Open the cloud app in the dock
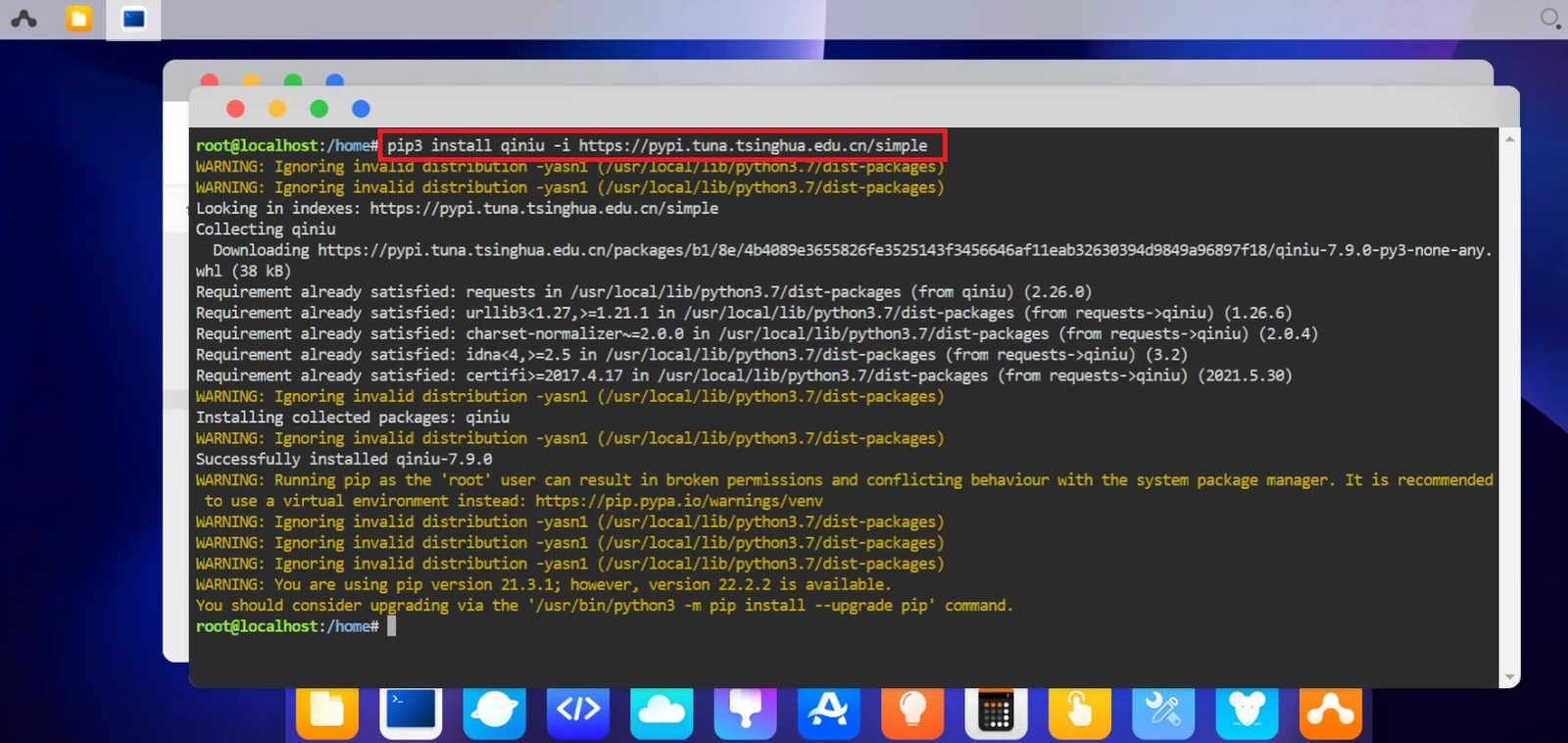The image size is (1568, 743). (661, 713)
